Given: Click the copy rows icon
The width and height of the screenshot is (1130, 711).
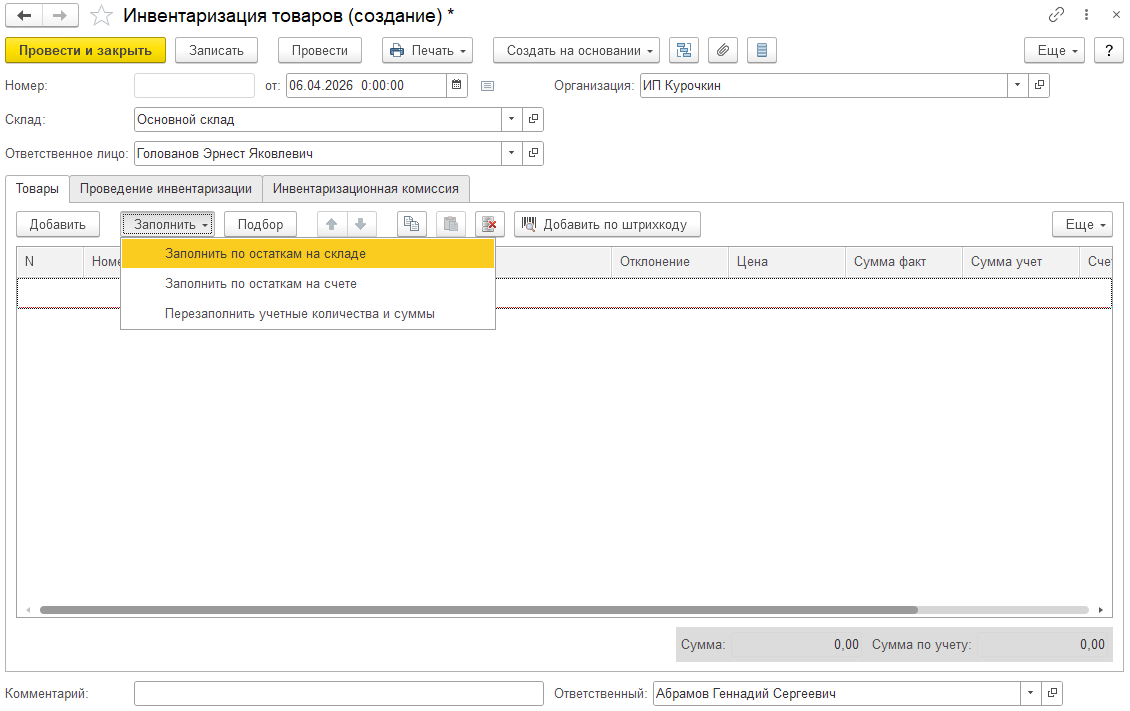Looking at the screenshot, I should pos(411,224).
